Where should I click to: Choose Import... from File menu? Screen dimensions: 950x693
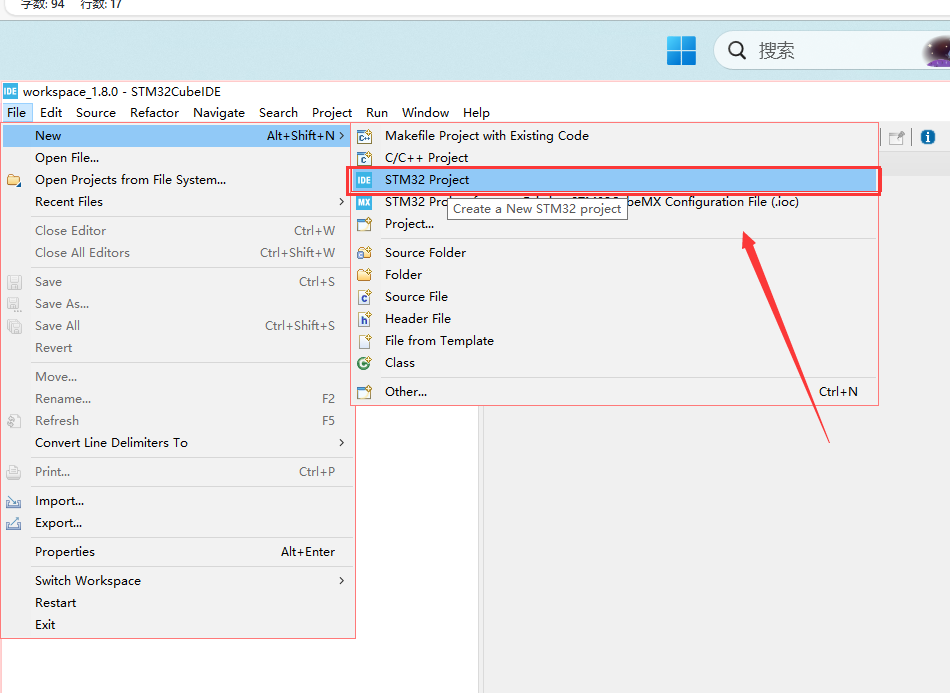[x=178, y=501]
